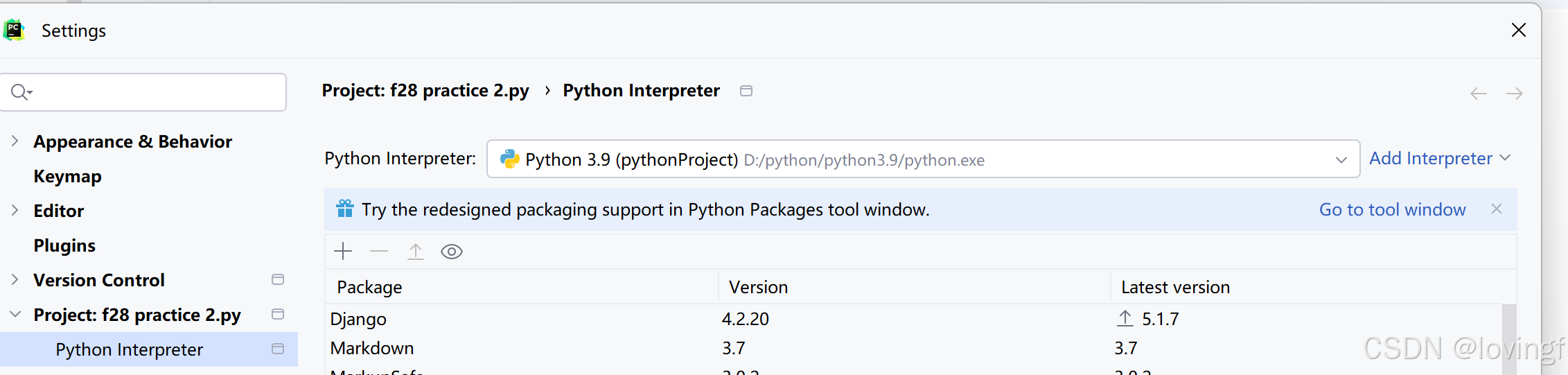Viewport: 1568px width, 375px height.
Task: Click the search magnifier icon
Action: coord(21,91)
